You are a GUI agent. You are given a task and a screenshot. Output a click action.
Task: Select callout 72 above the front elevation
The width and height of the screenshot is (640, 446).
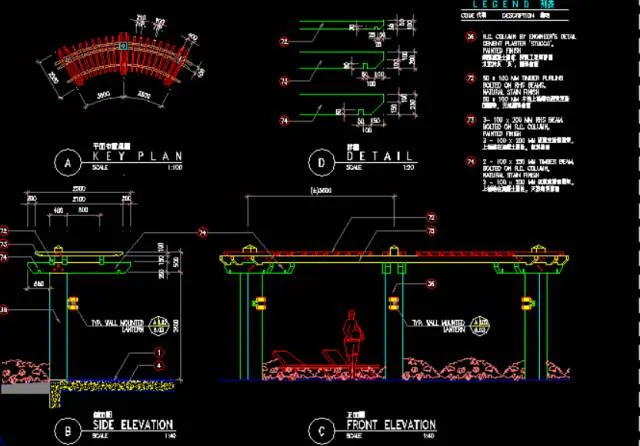coord(431,217)
